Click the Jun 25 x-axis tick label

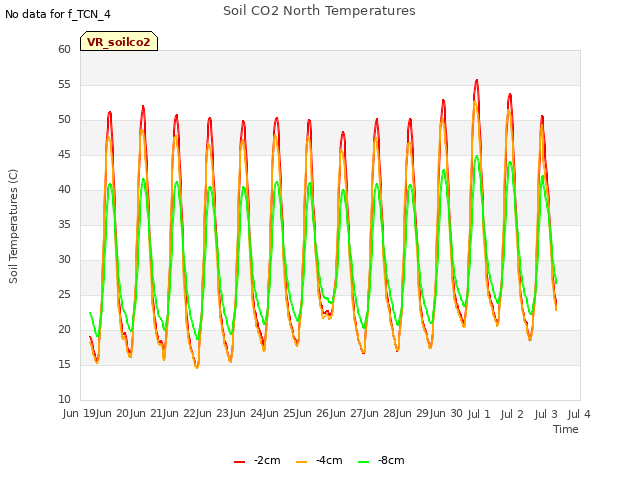click(279, 413)
